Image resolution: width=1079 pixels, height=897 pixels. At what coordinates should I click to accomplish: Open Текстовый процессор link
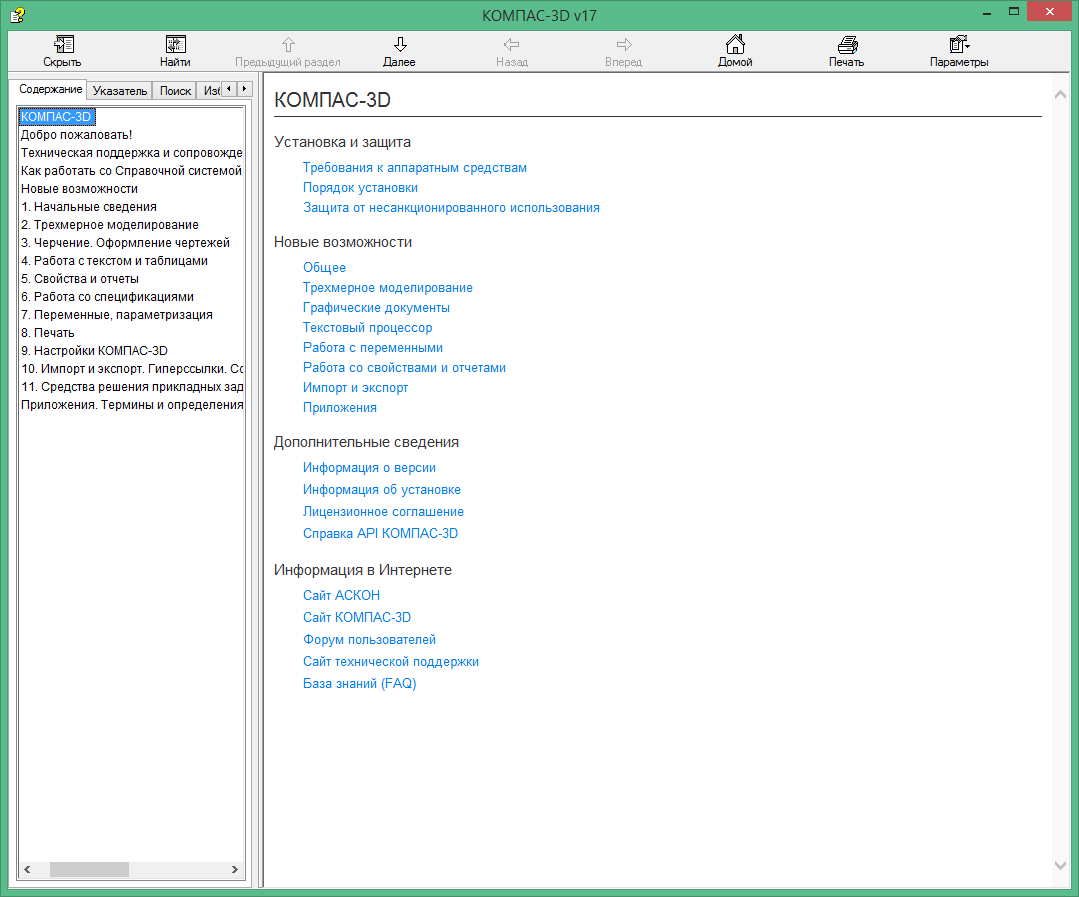coord(367,327)
